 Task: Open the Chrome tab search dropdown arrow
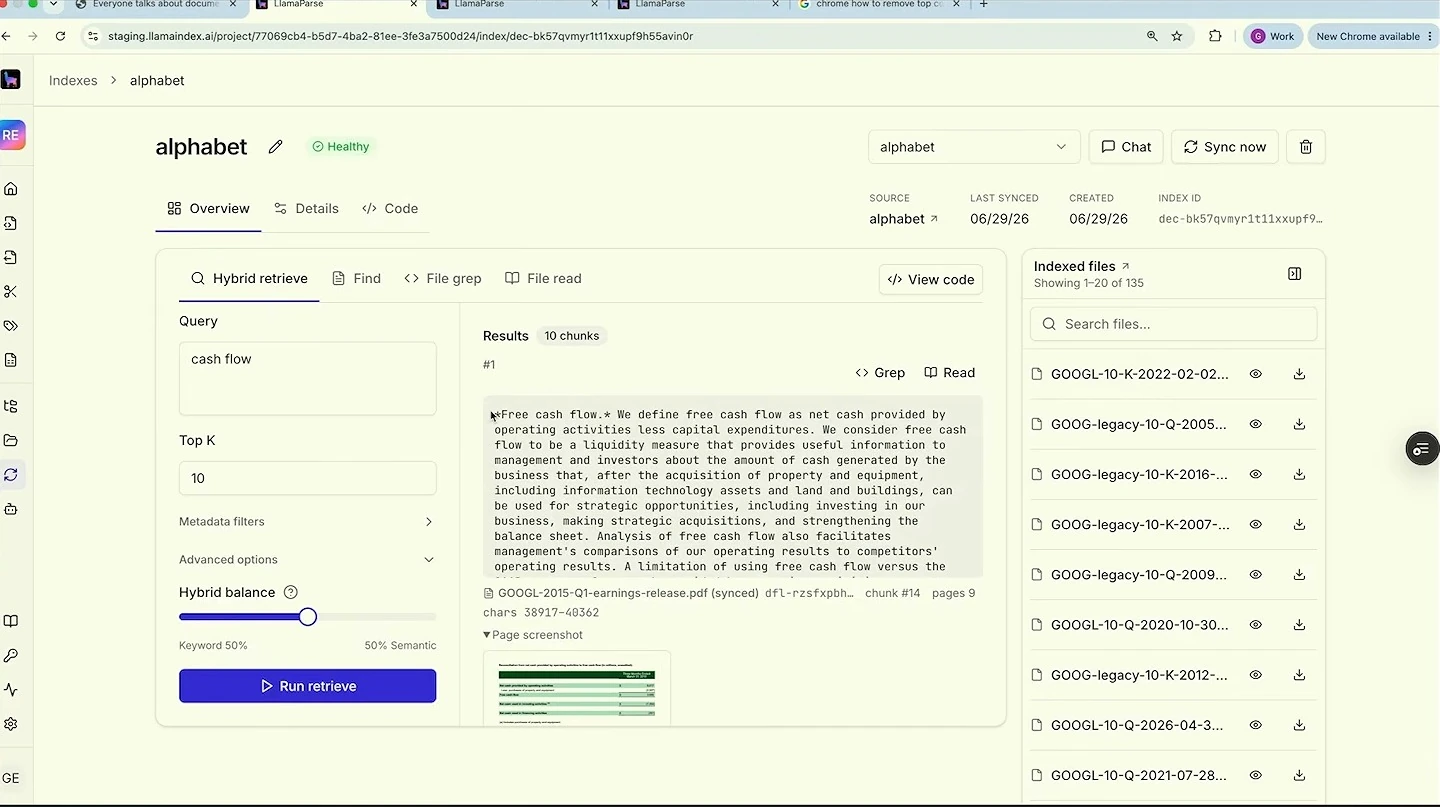[x=53, y=5]
